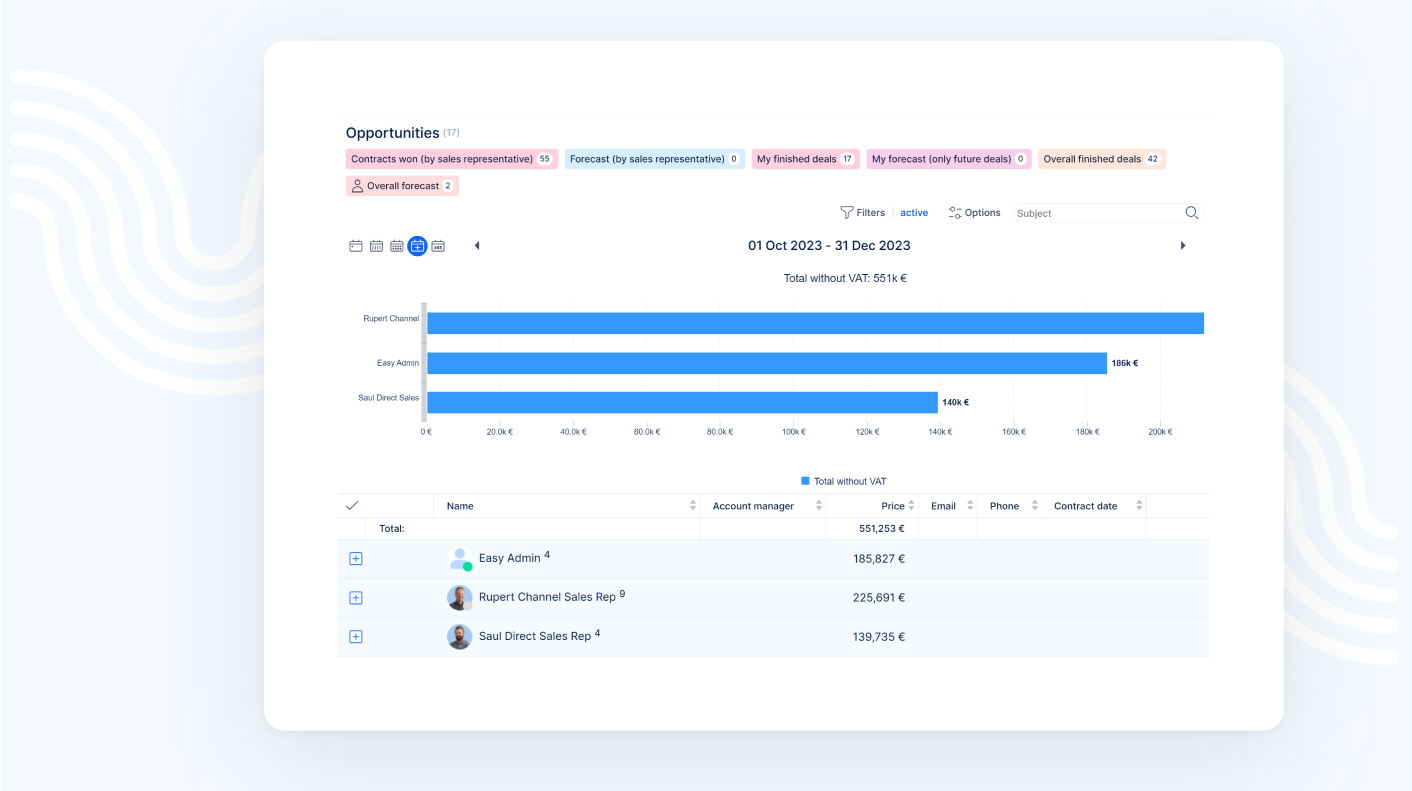Screen dimensions: 1412x791
Task: Toggle Total without VAT legend series
Action: [x=843, y=481]
